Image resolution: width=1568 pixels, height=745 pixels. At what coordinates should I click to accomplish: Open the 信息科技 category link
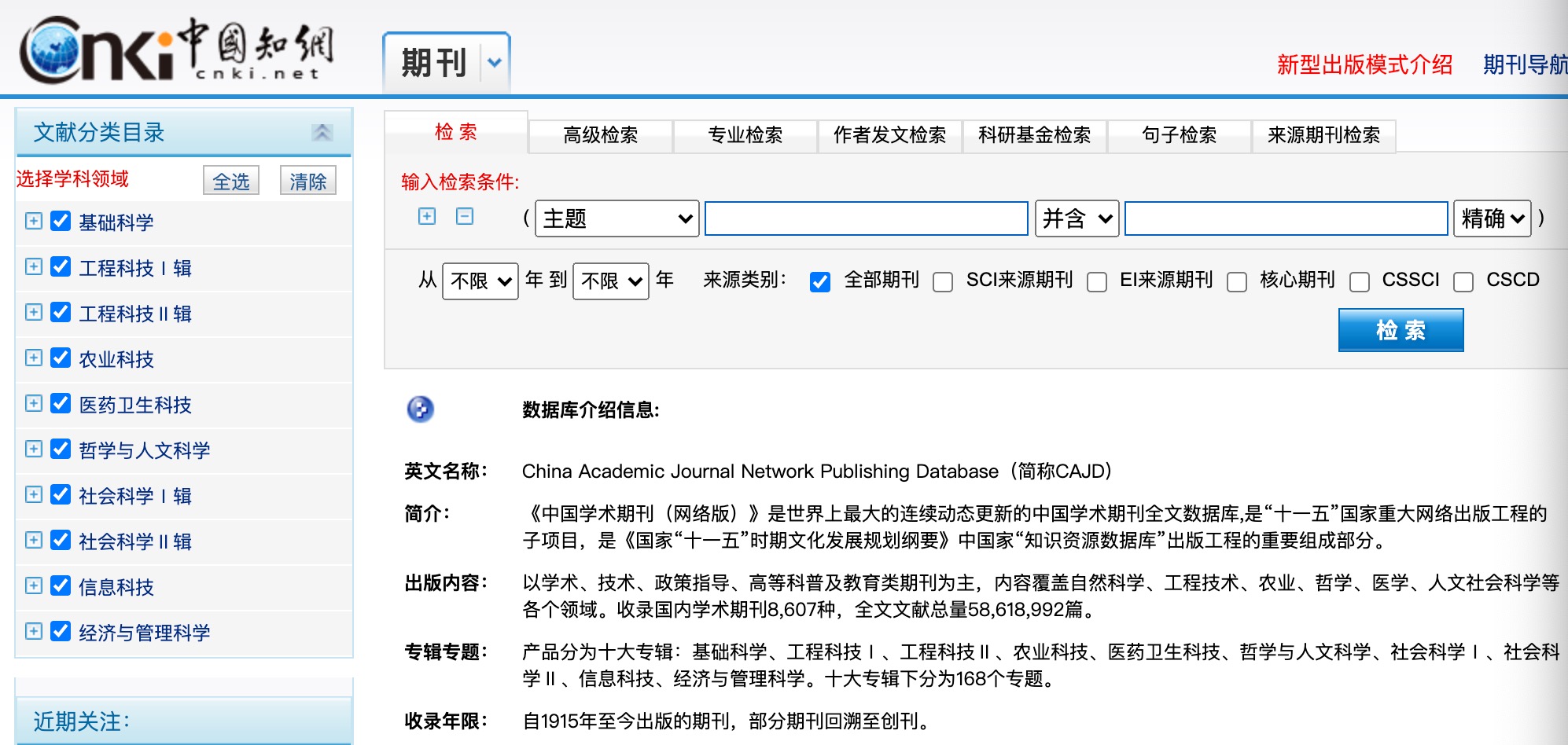116,587
